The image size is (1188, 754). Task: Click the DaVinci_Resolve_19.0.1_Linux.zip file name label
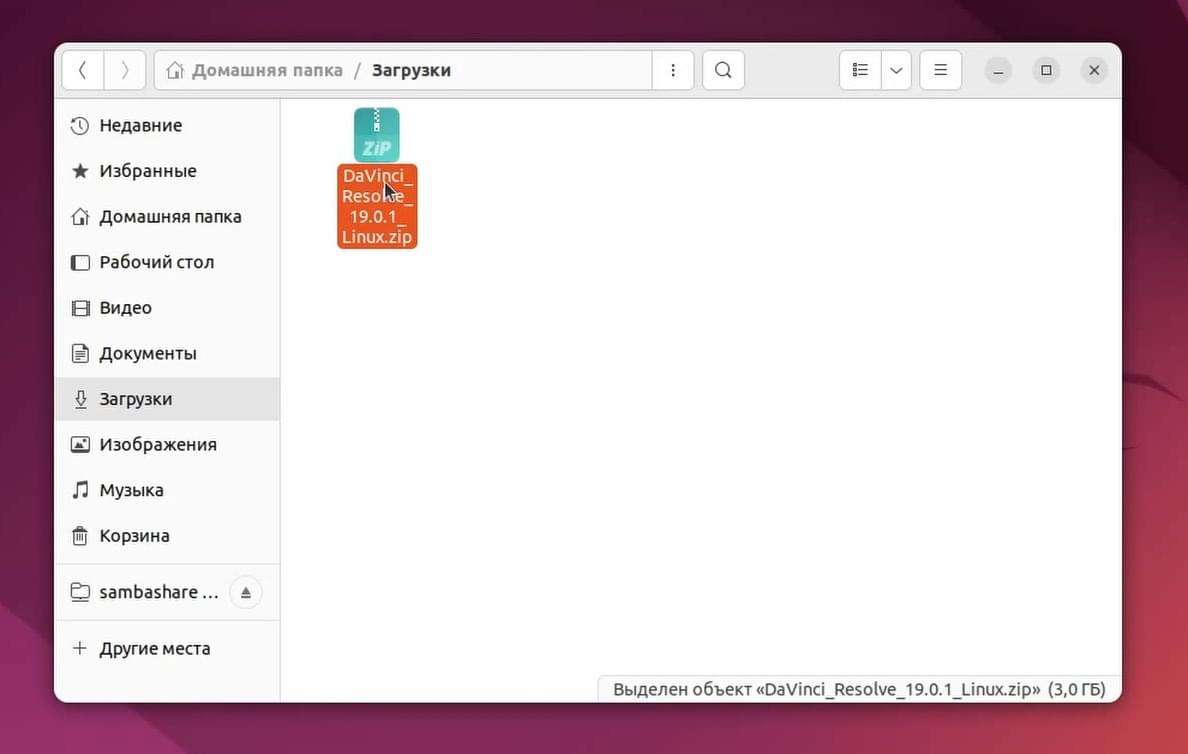(x=377, y=206)
